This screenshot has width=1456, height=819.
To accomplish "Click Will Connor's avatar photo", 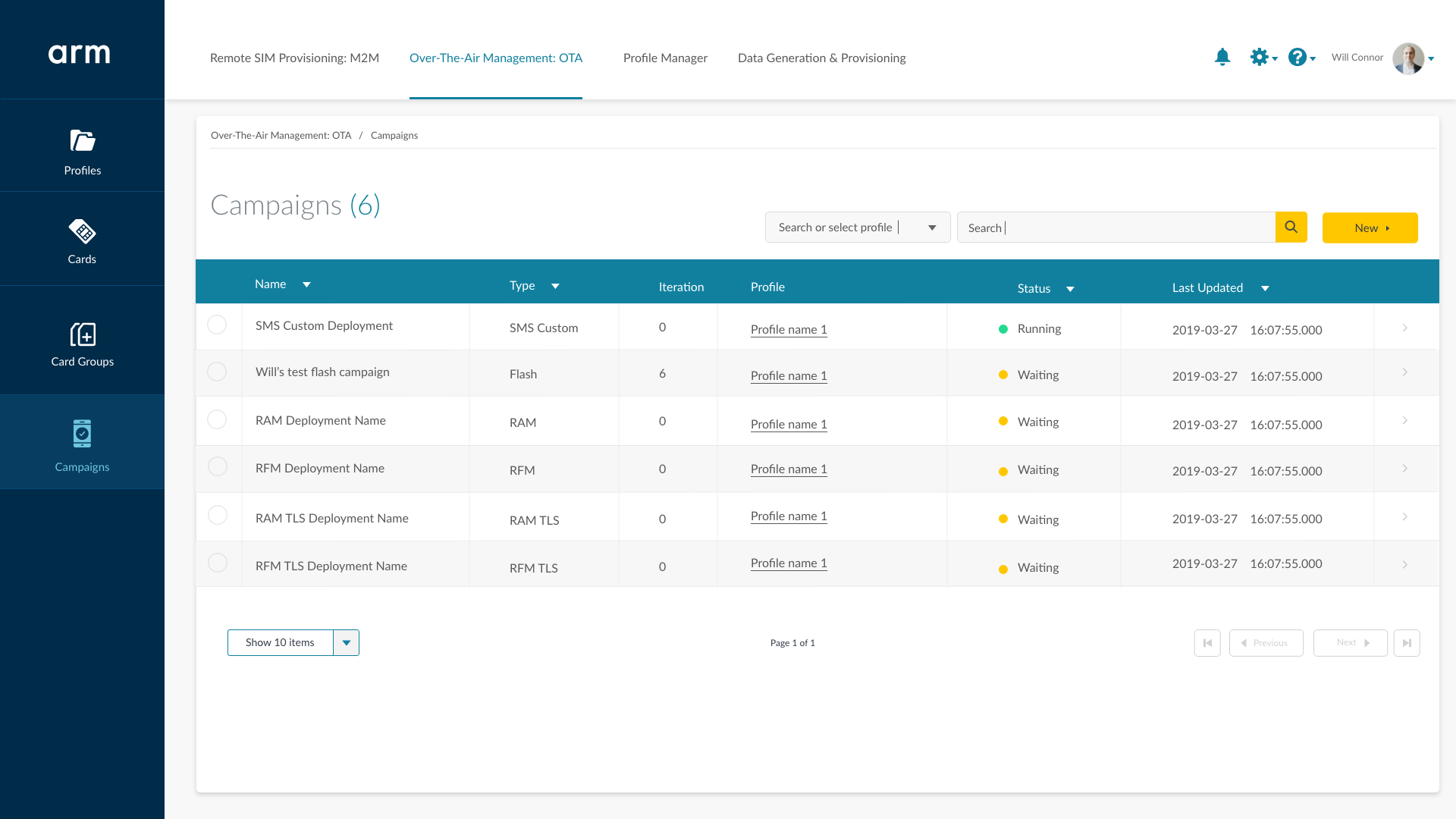I will tap(1408, 58).
